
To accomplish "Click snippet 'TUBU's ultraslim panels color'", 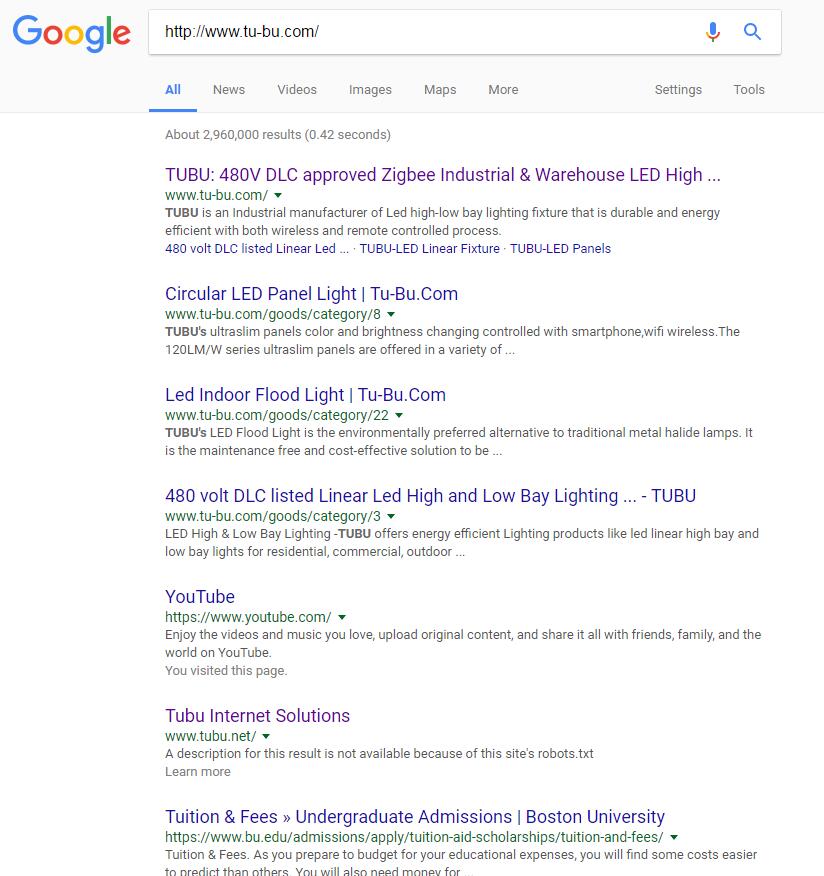I will tap(452, 341).
